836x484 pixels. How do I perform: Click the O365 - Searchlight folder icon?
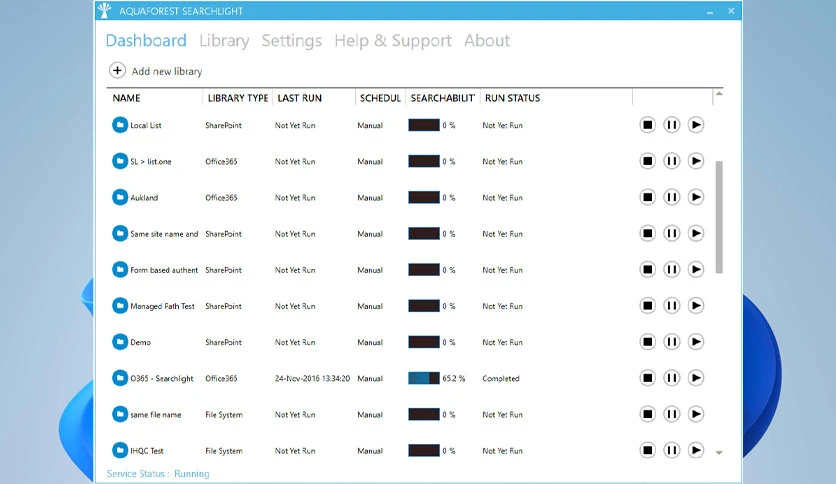pos(120,378)
